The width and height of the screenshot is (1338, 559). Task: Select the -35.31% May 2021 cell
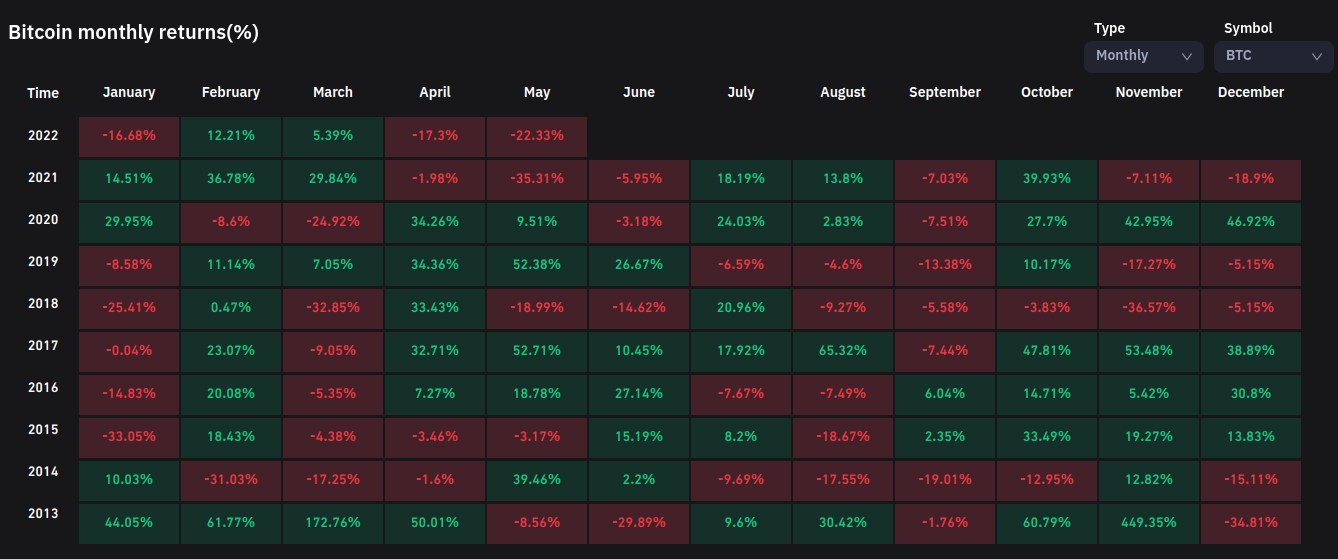(x=537, y=178)
